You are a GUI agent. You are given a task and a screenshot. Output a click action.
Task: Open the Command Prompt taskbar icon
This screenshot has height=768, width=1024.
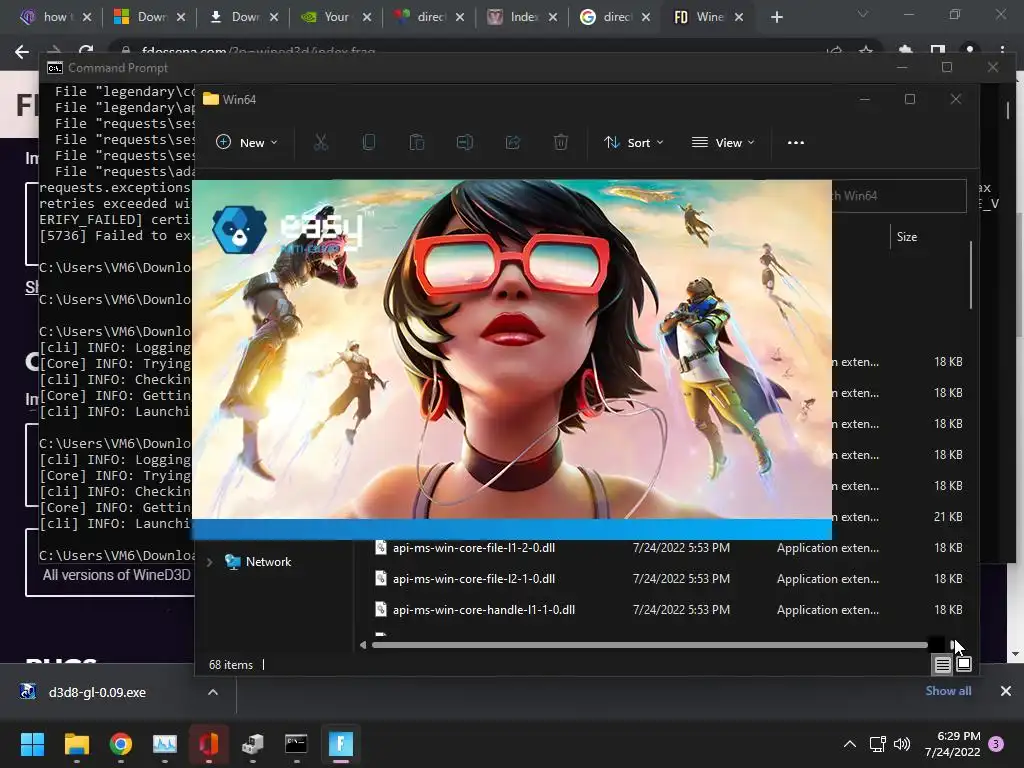(x=296, y=743)
